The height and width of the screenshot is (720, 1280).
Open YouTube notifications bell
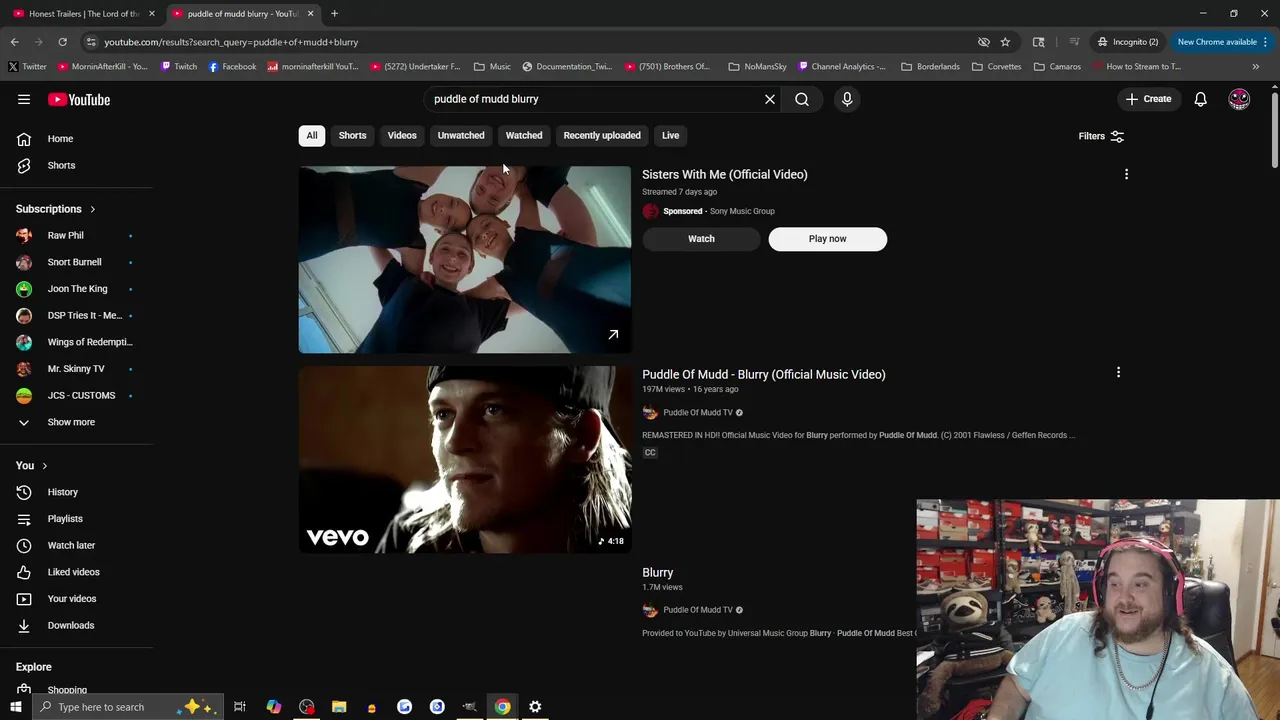1200,99
